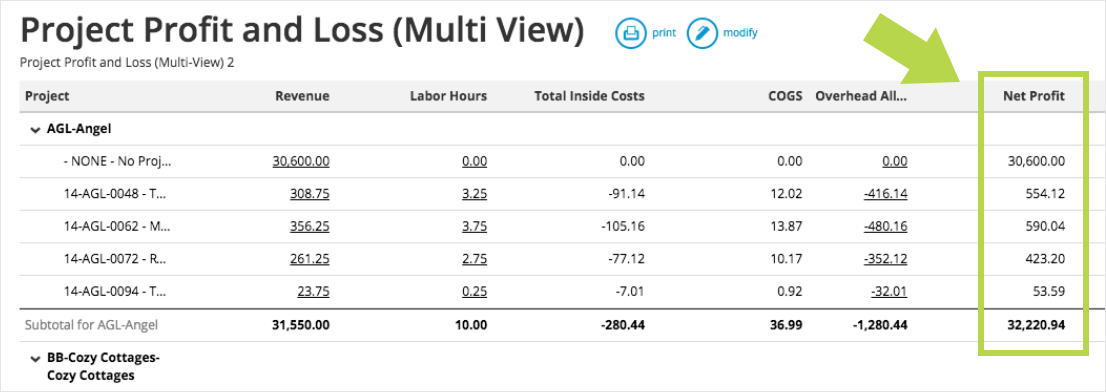Open revenue 356.25 for 14-AGL-0062

309,226
